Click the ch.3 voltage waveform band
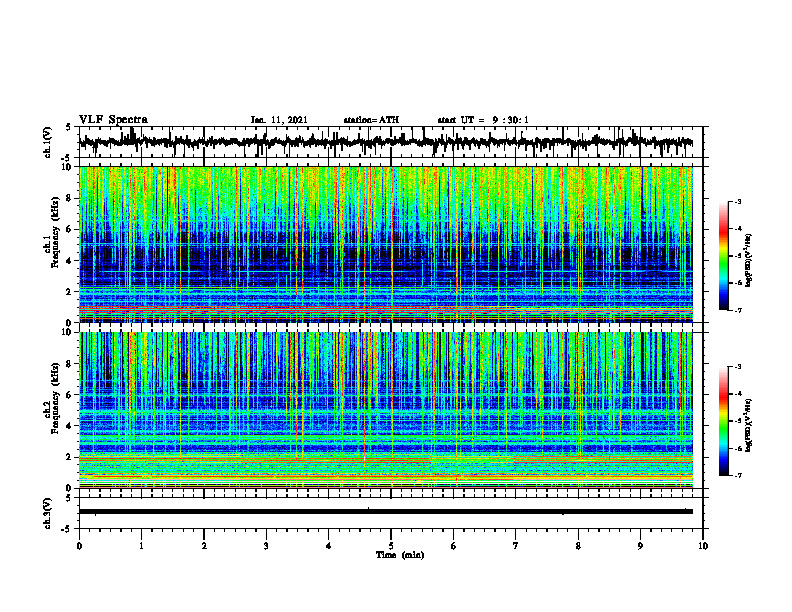This screenshot has width=792, height=612. [386, 512]
